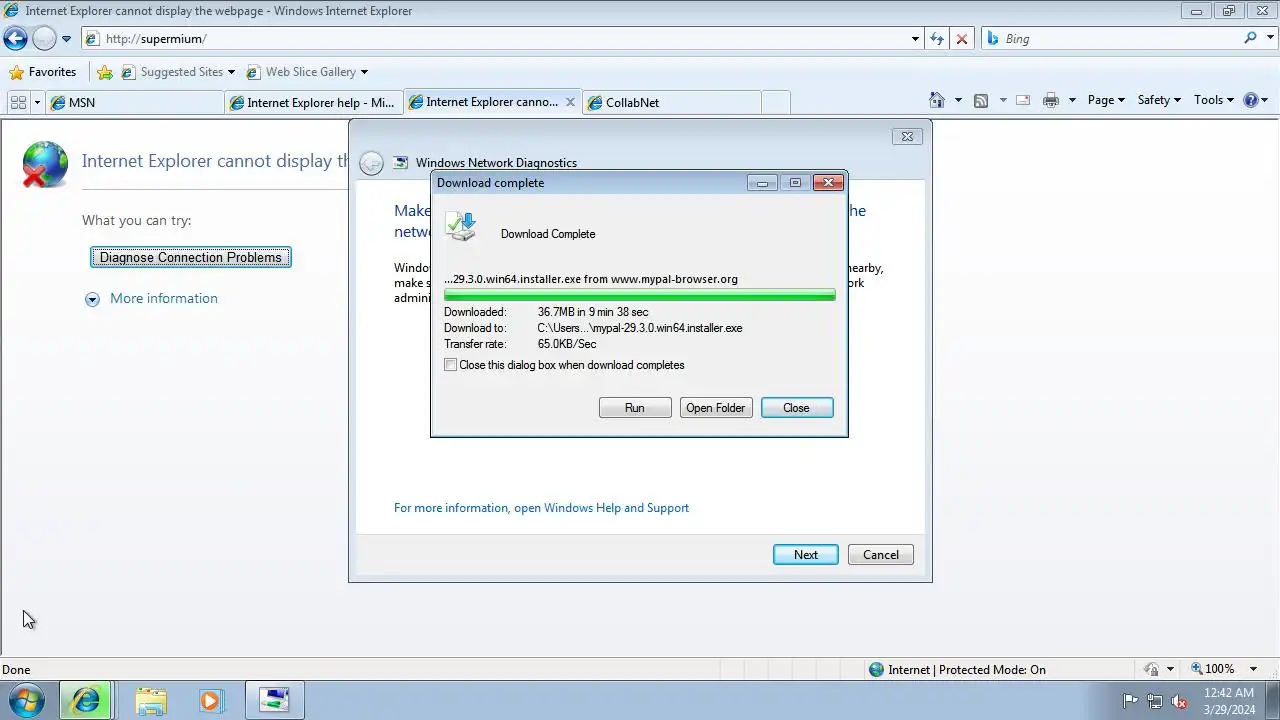
Task: Click Internet Protected Mode status zone
Action: (x=957, y=669)
